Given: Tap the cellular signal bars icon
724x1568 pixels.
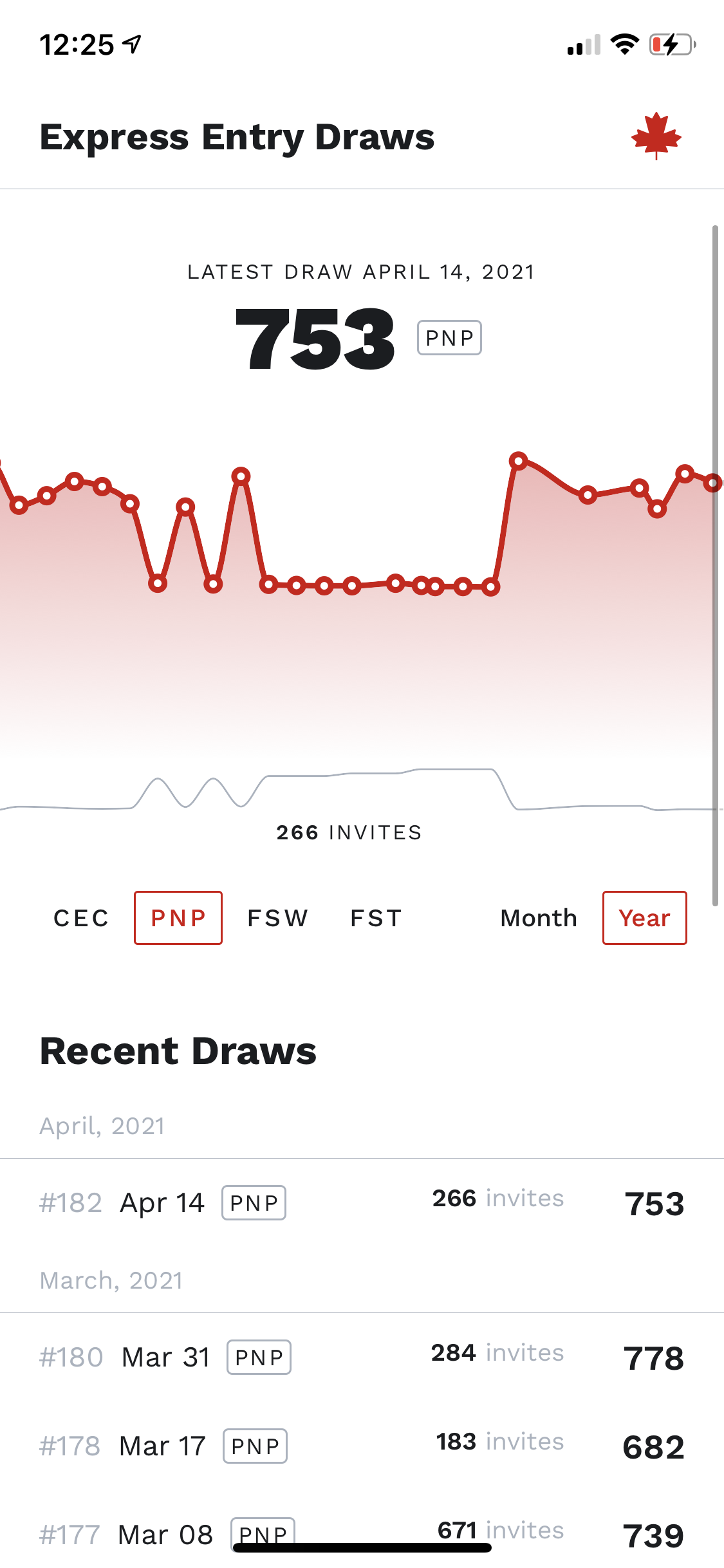Looking at the screenshot, I should [583, 45].
